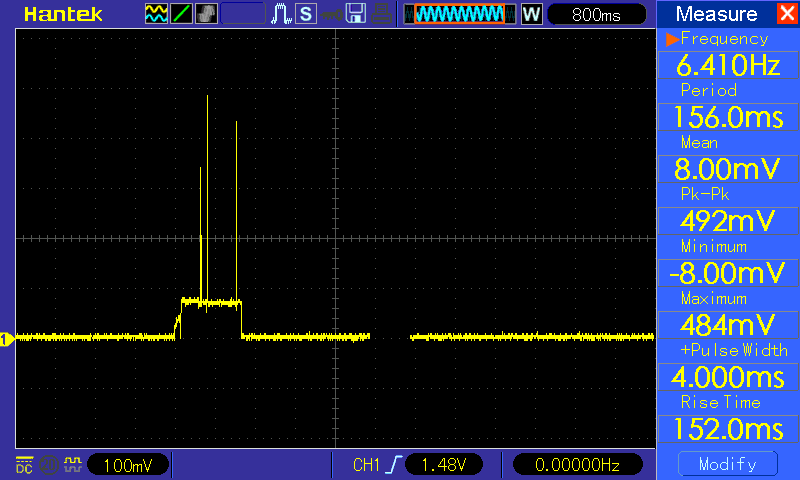Click the key lock icon

[x=332, y=14]
